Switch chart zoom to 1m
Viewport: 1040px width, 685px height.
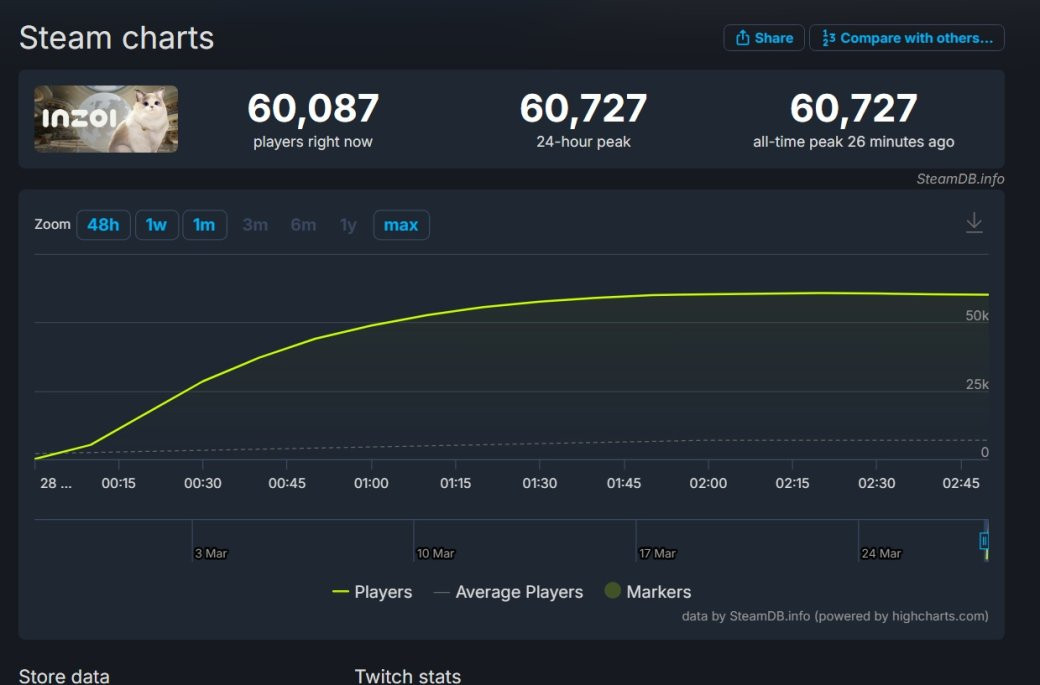tap(204, 225)
